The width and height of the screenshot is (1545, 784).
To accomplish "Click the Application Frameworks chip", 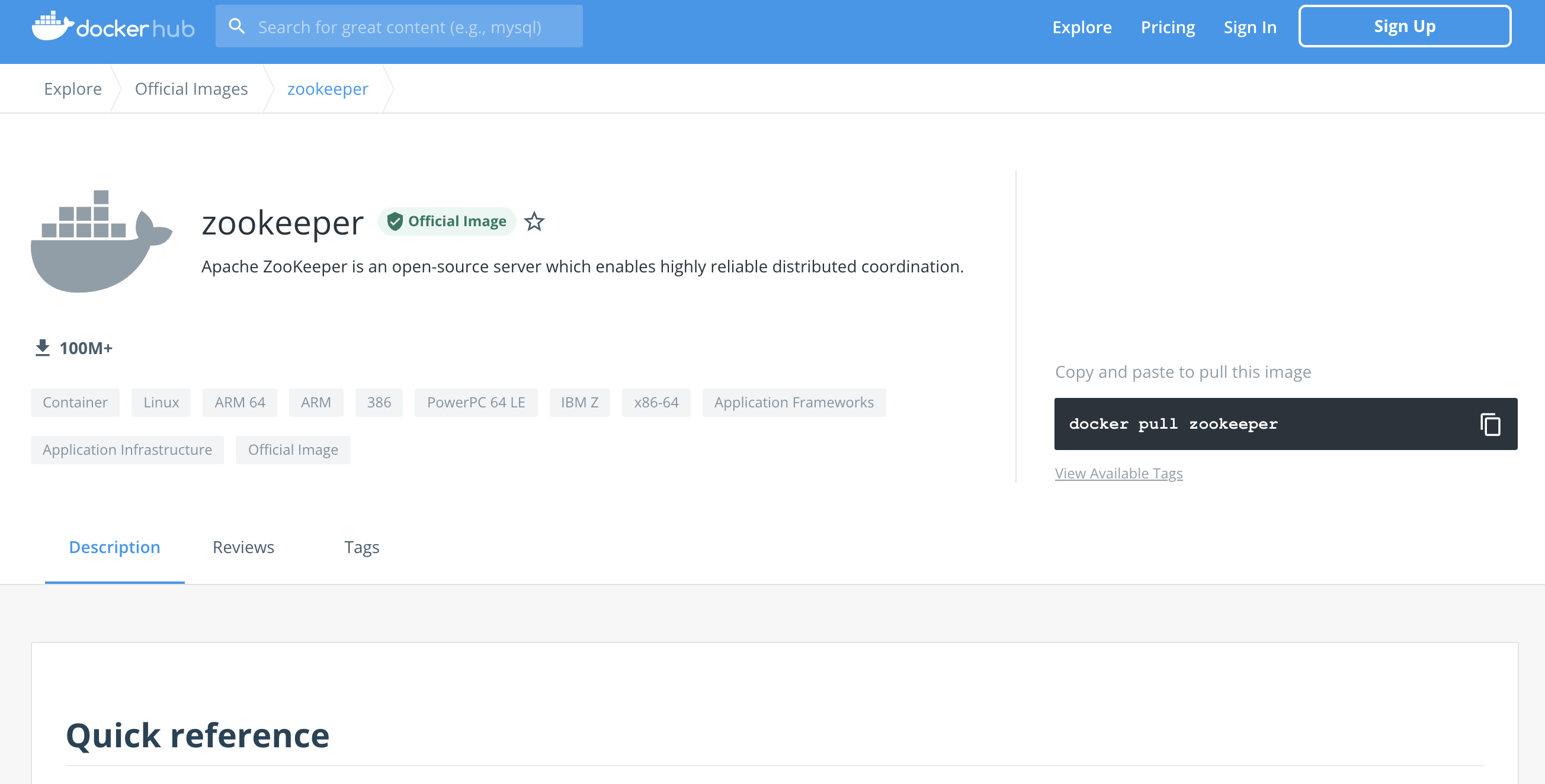I will click(x=794, y=402).
